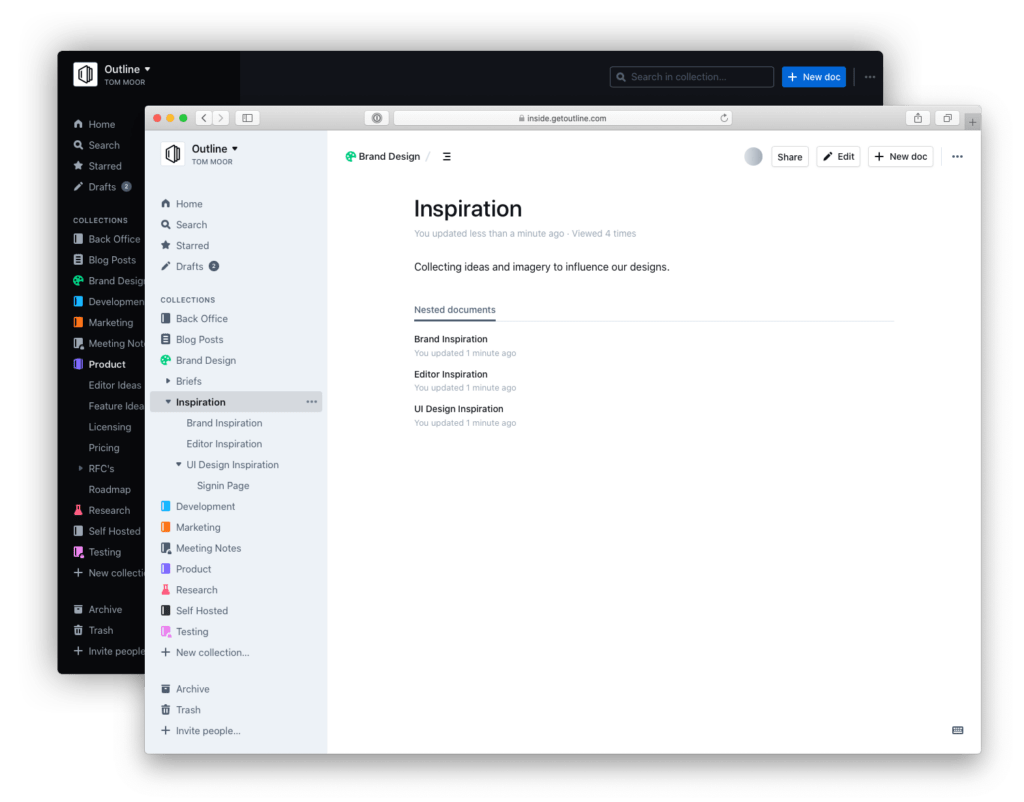Open Roadmap in the dark back window
The width and height of the screenshot is (1024, 802).
click(110, 490)
